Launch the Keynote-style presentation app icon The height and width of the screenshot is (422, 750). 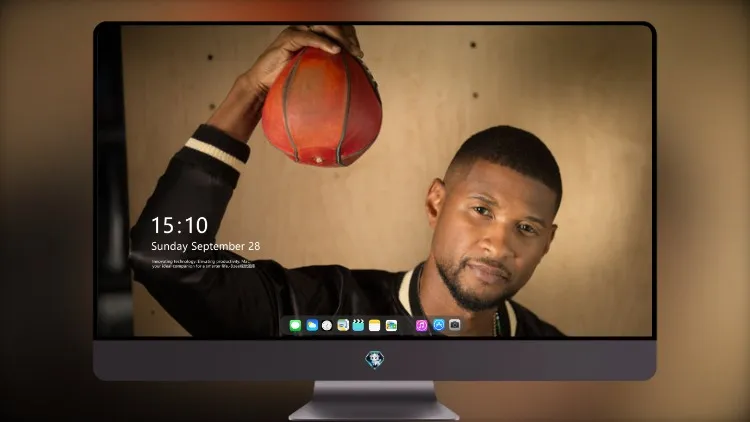(343, 325)
